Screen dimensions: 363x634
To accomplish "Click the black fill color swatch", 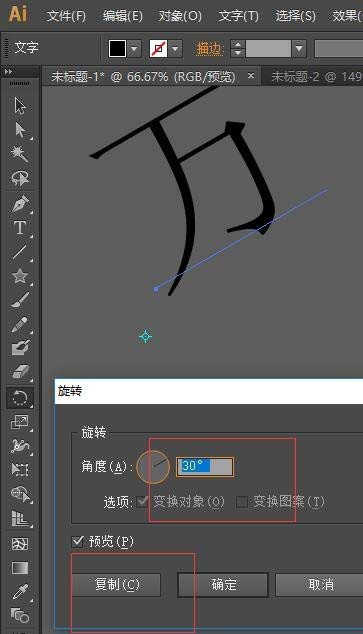I will tap(117, 49).
